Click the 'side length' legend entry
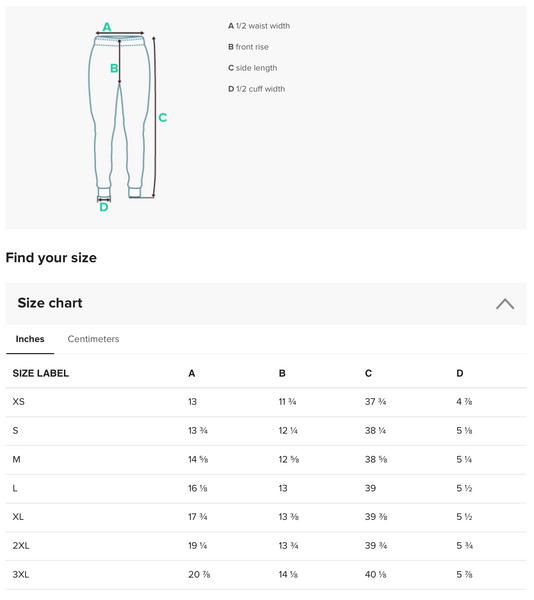Image resolution: width=534 pixels, height=600 pixels. pyautogui.click(x=255, y=68)
